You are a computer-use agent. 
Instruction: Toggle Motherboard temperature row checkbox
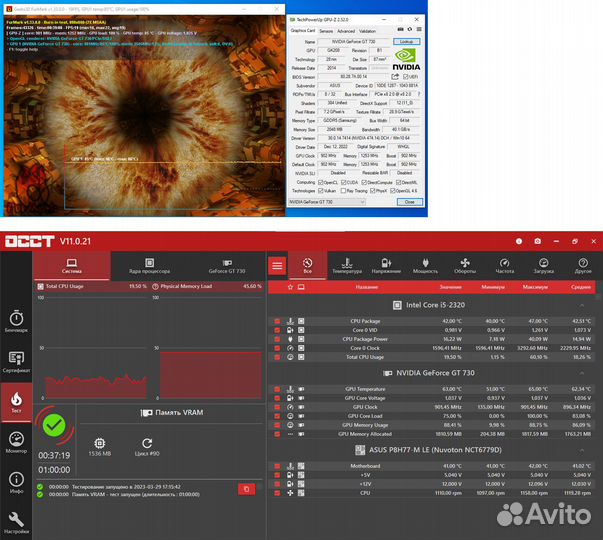point(277,466)
